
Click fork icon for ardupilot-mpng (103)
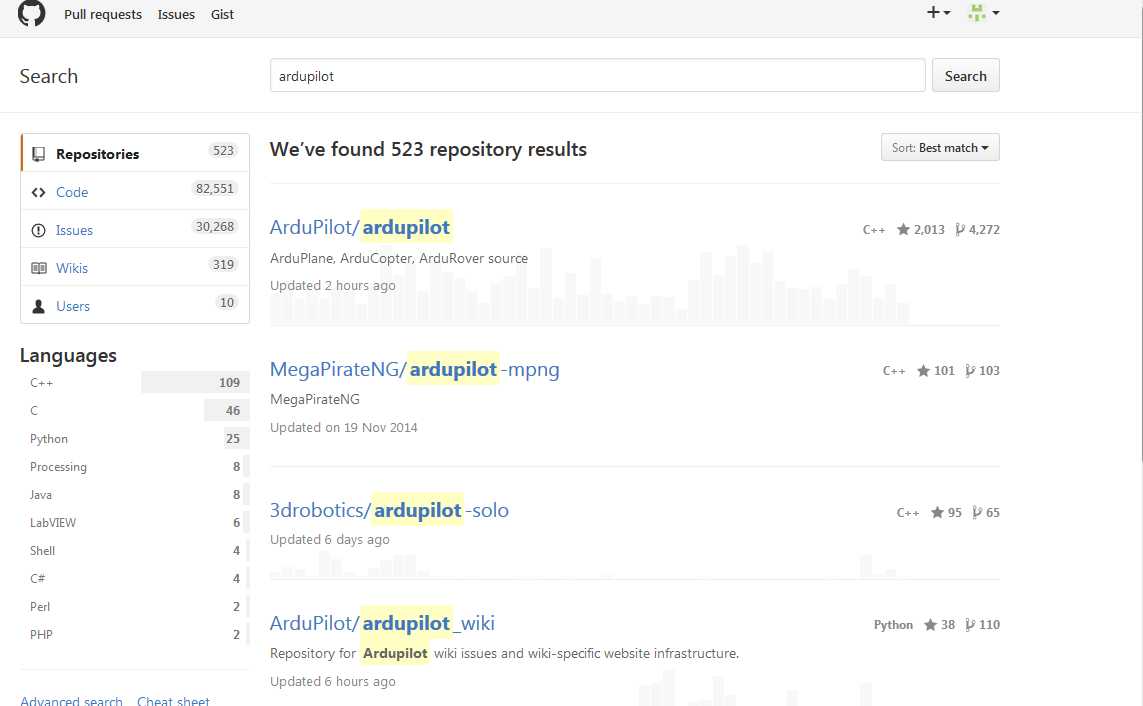click(x=970, y=371)
